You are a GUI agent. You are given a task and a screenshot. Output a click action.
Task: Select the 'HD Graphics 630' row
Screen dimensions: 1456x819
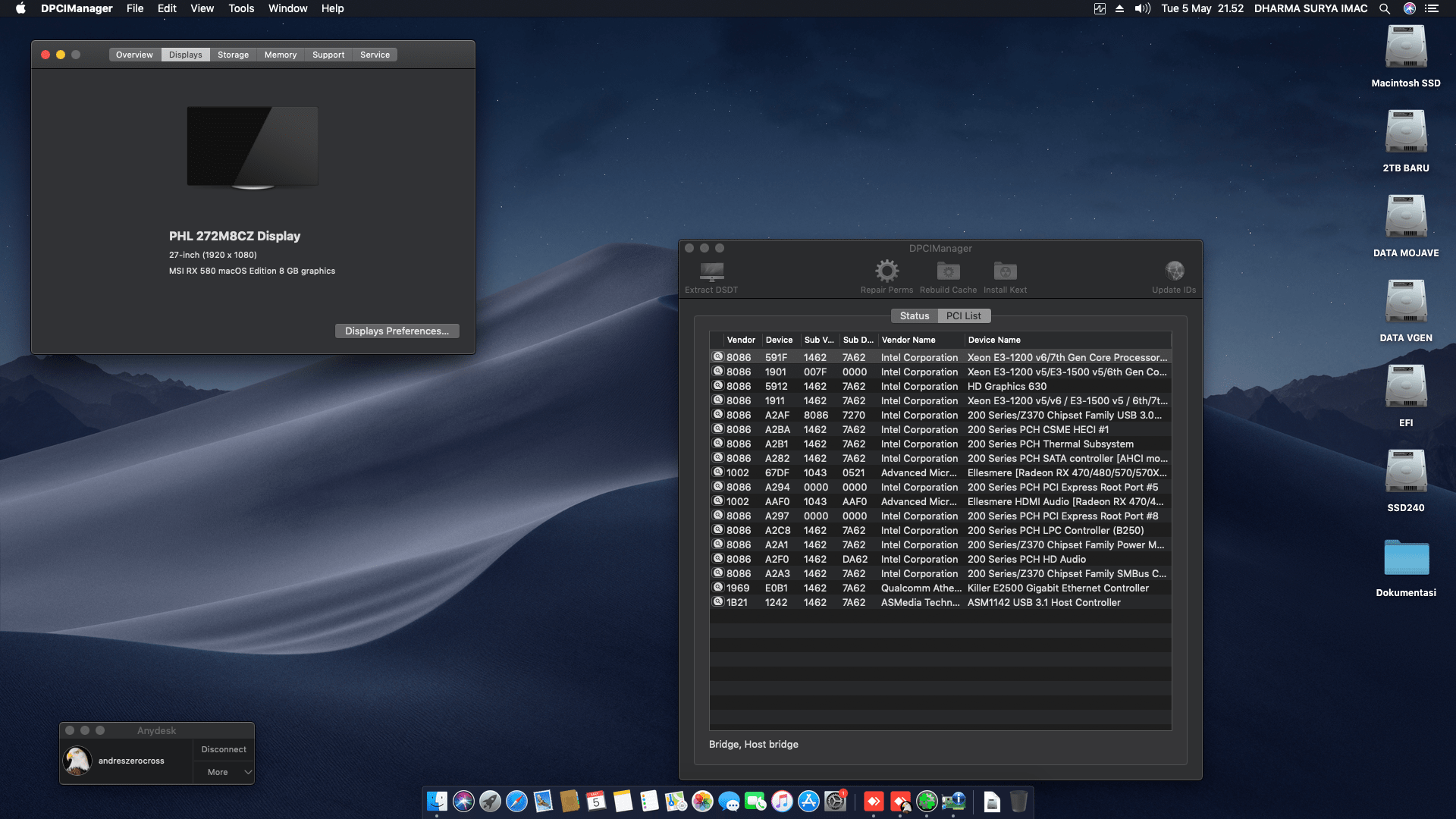coord(940,386)
